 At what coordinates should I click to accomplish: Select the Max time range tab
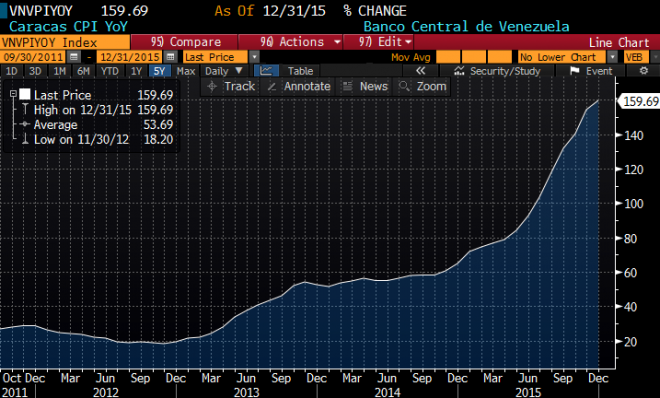186,71
